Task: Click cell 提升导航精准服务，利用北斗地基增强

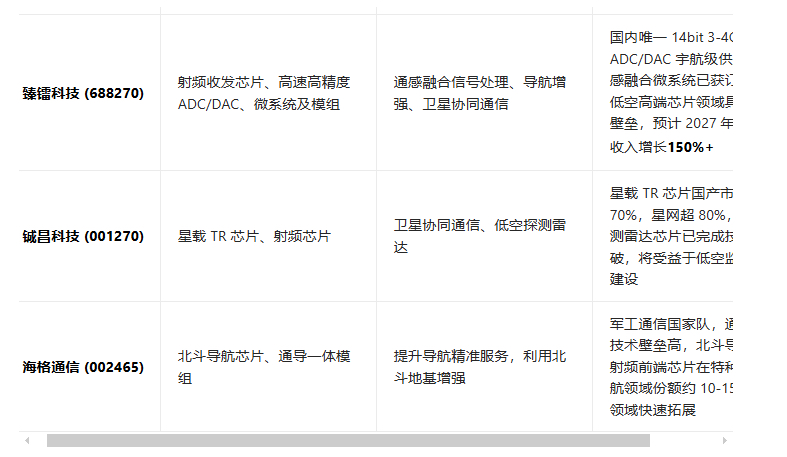Action: (x=484, y=367)
